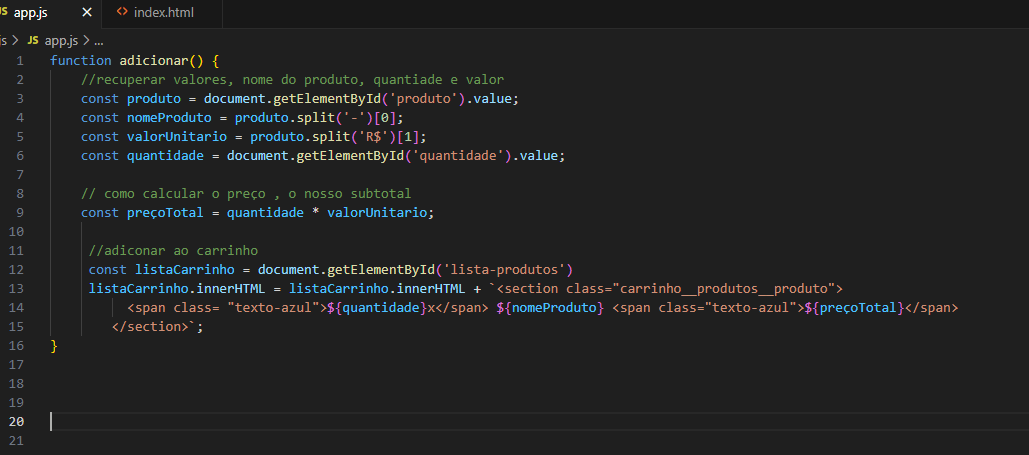The height and width of the screenshot is (455, 1029).
Task: Select line 1 via its line number
Action: pyautogui.click(x=19, y=61)
